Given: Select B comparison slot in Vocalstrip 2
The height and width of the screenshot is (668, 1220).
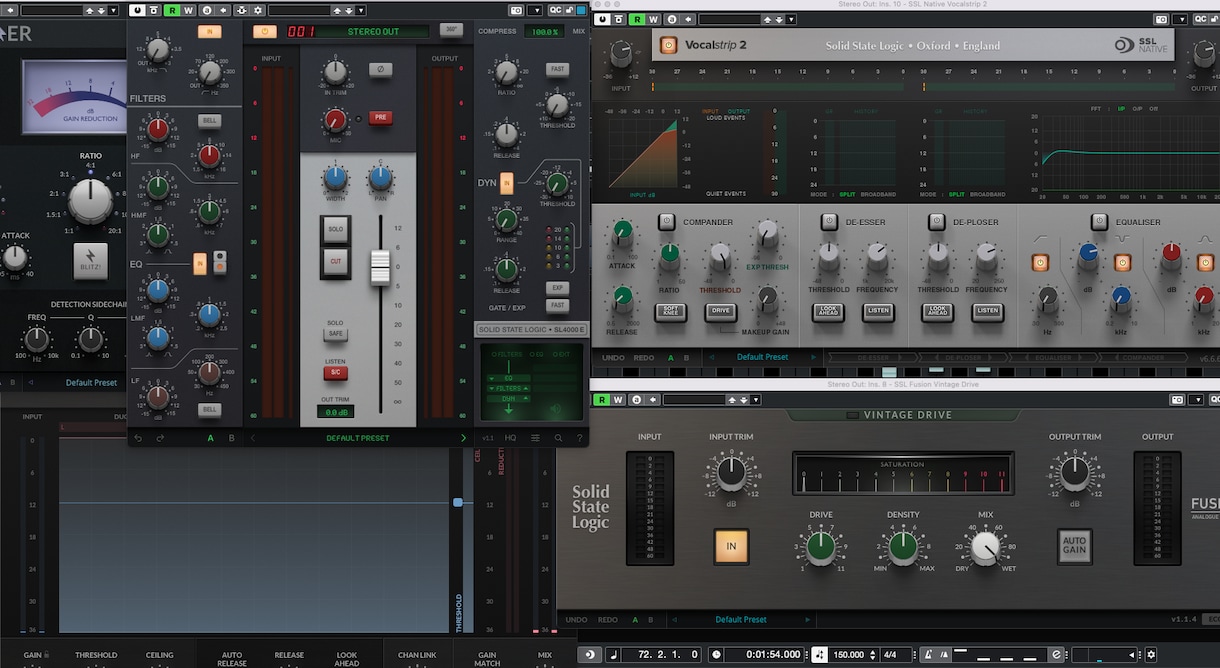Looking at the screenshot, I should pos(685,357).
